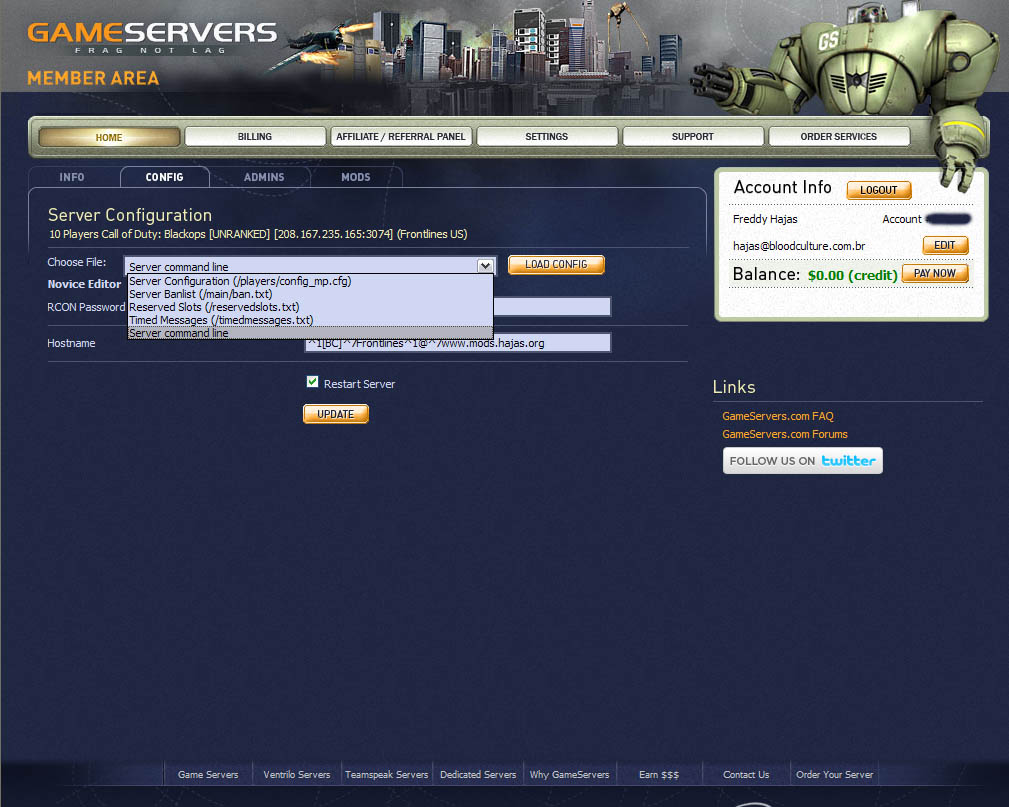Open the GameServers.com Forums link
1009x807 pixels.
point(785,434)
